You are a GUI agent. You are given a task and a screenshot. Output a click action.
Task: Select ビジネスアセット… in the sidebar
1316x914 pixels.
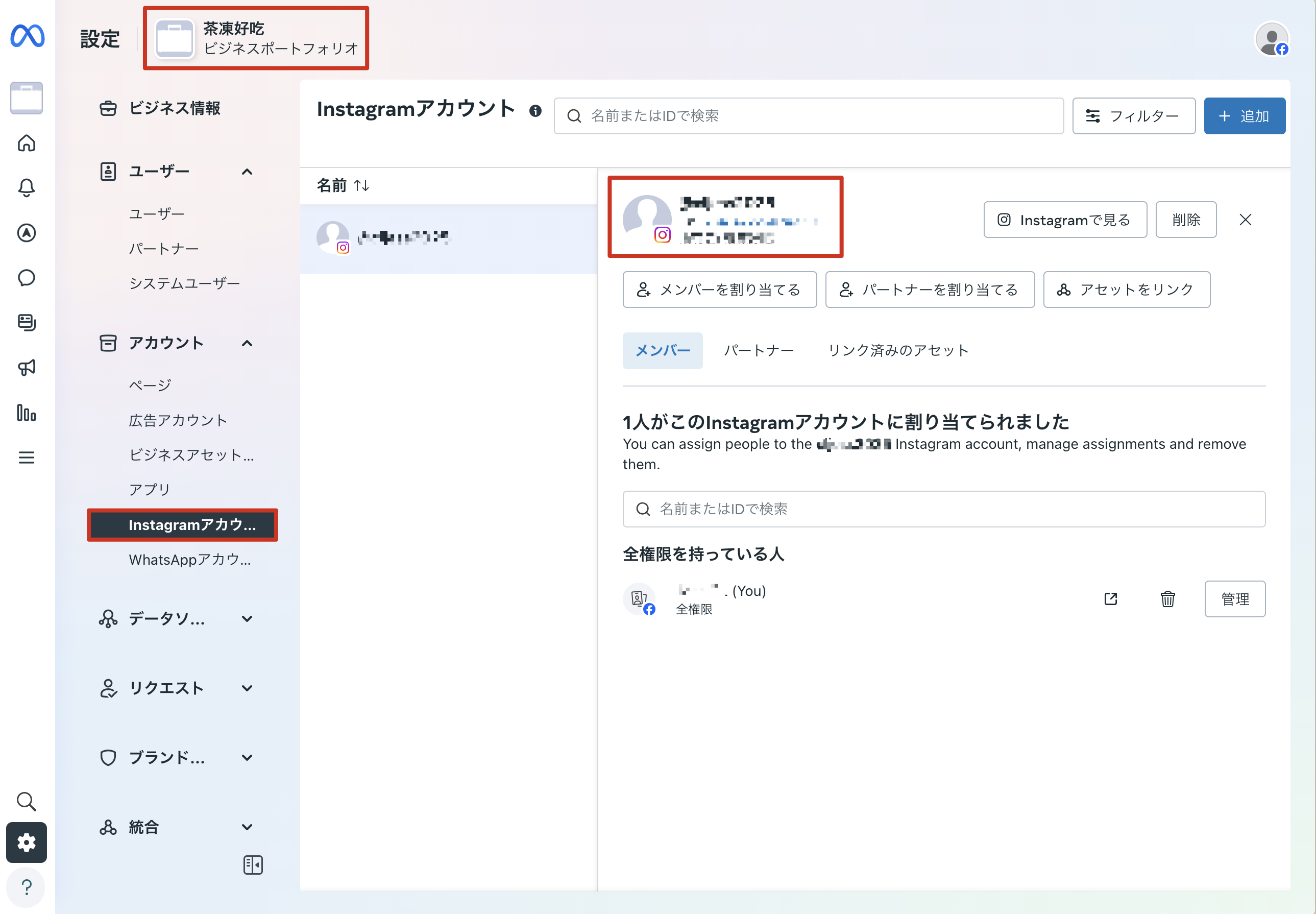(x=191, y=455)
